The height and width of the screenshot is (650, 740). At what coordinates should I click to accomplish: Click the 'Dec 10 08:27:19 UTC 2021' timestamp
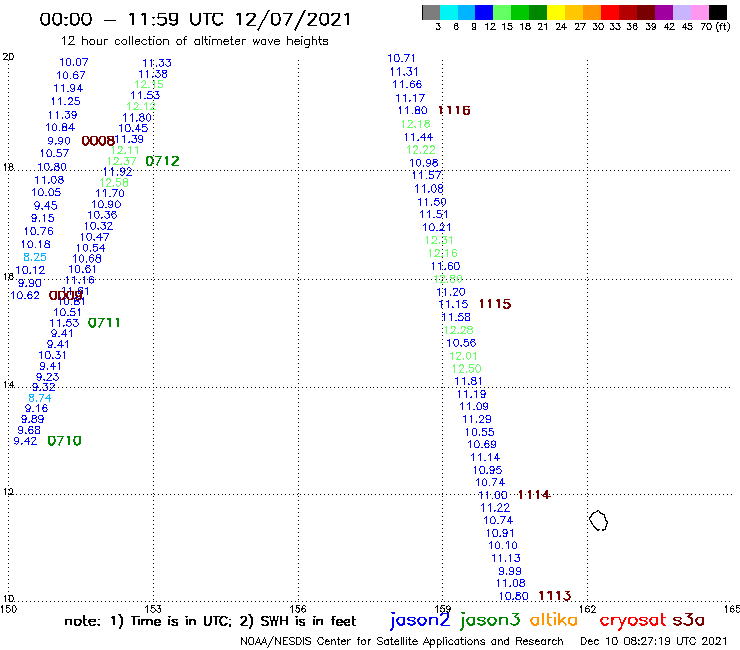(x=653, y=641)
